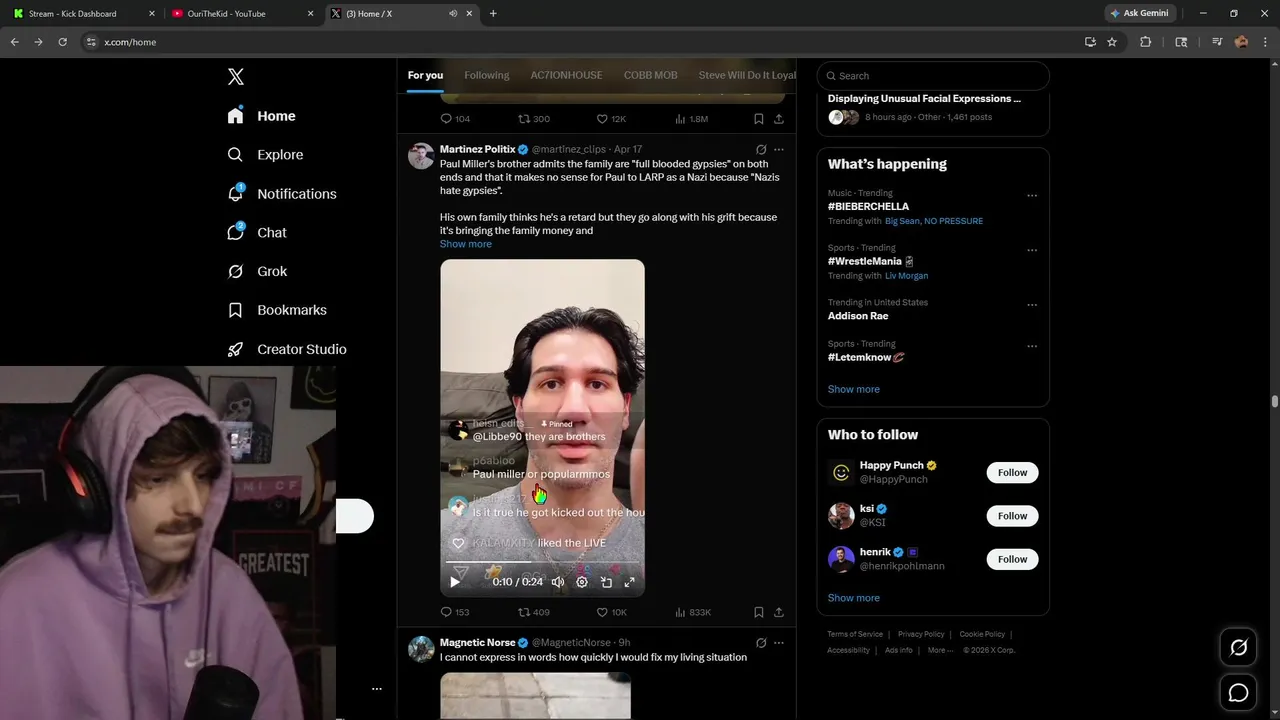Follow ksi

(1012, 516)
